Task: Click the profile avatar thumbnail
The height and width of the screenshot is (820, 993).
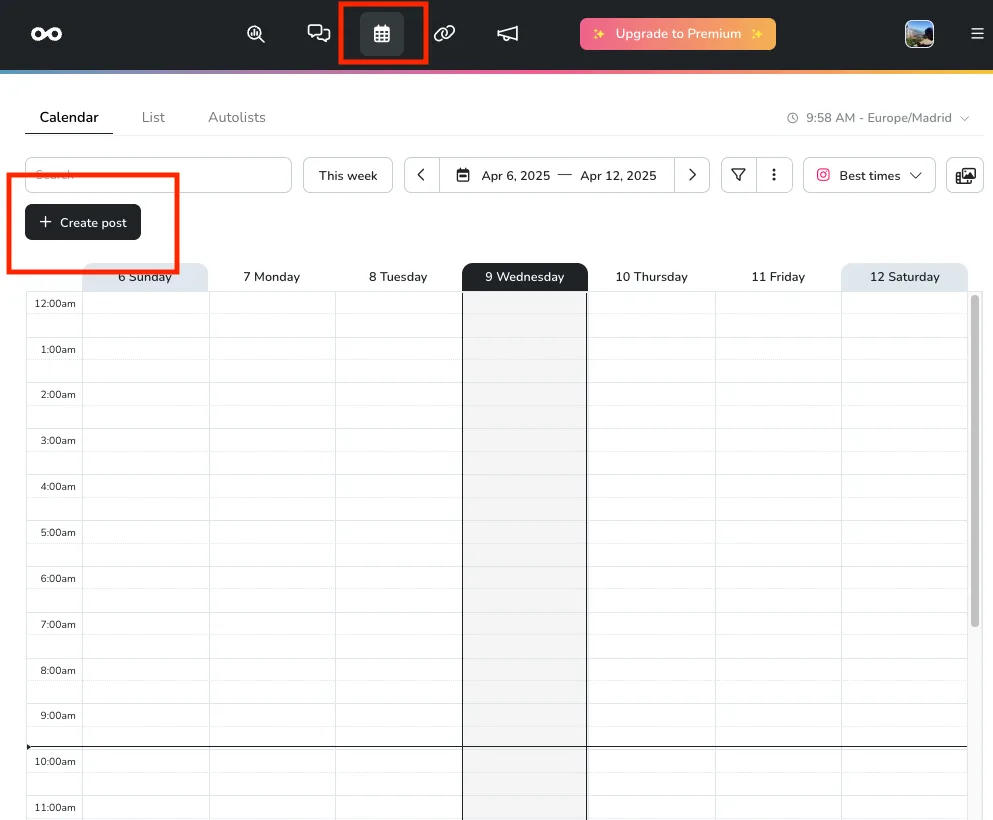Action: pyautogui.click(x=919, y=33)
